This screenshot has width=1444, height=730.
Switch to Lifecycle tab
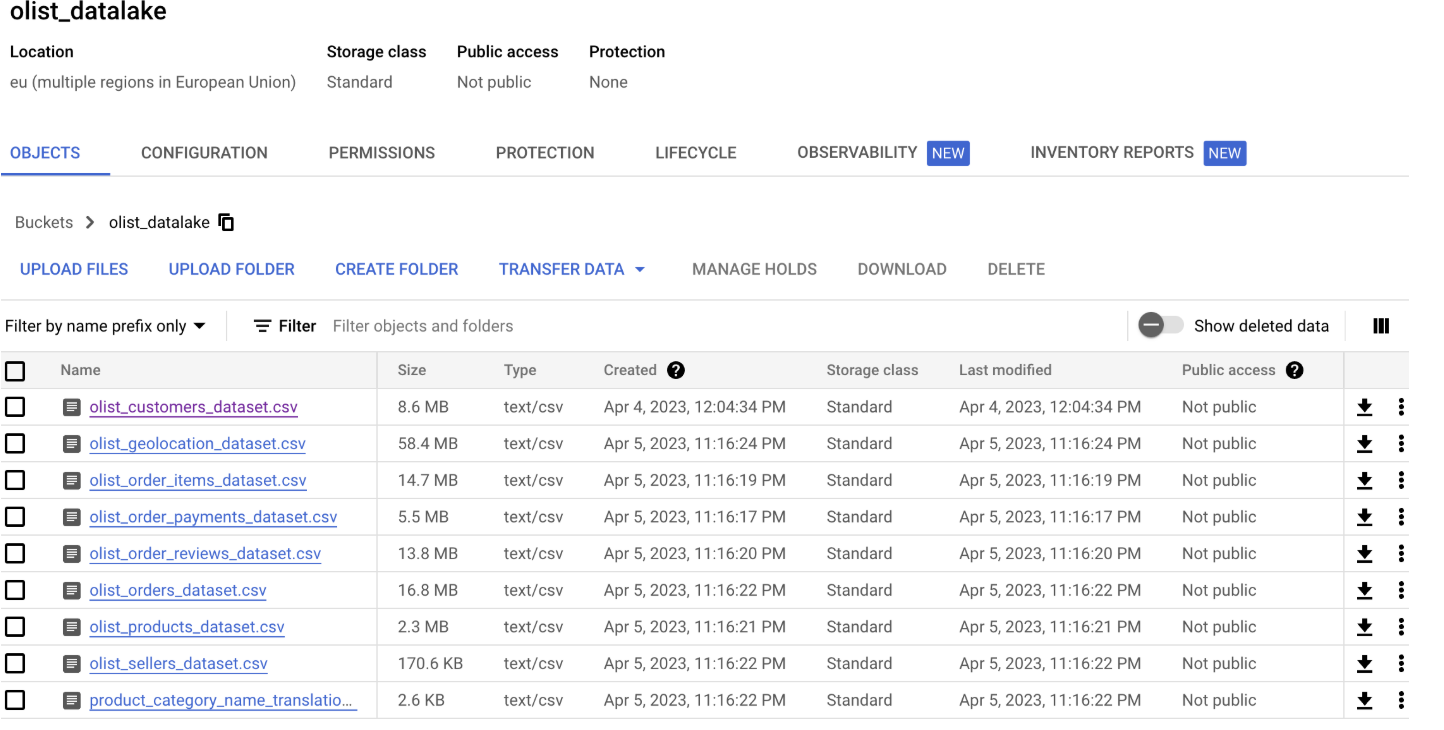(696, 153)
